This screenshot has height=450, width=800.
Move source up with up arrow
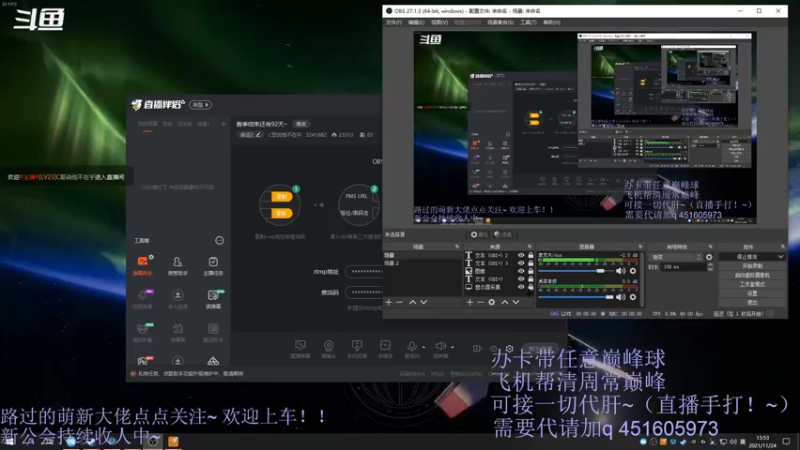(x=505, y=302)
